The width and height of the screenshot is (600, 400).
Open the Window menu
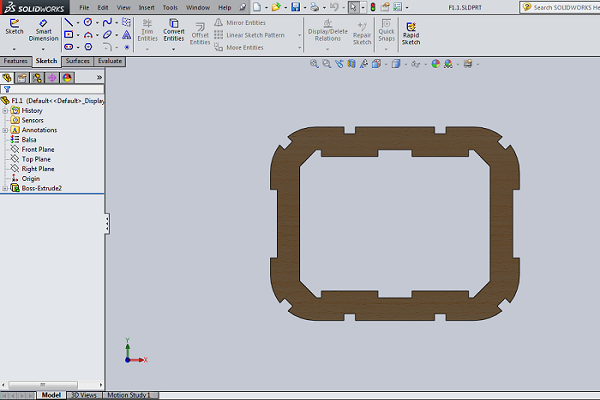pyautogui.click(x=198, y=7)
